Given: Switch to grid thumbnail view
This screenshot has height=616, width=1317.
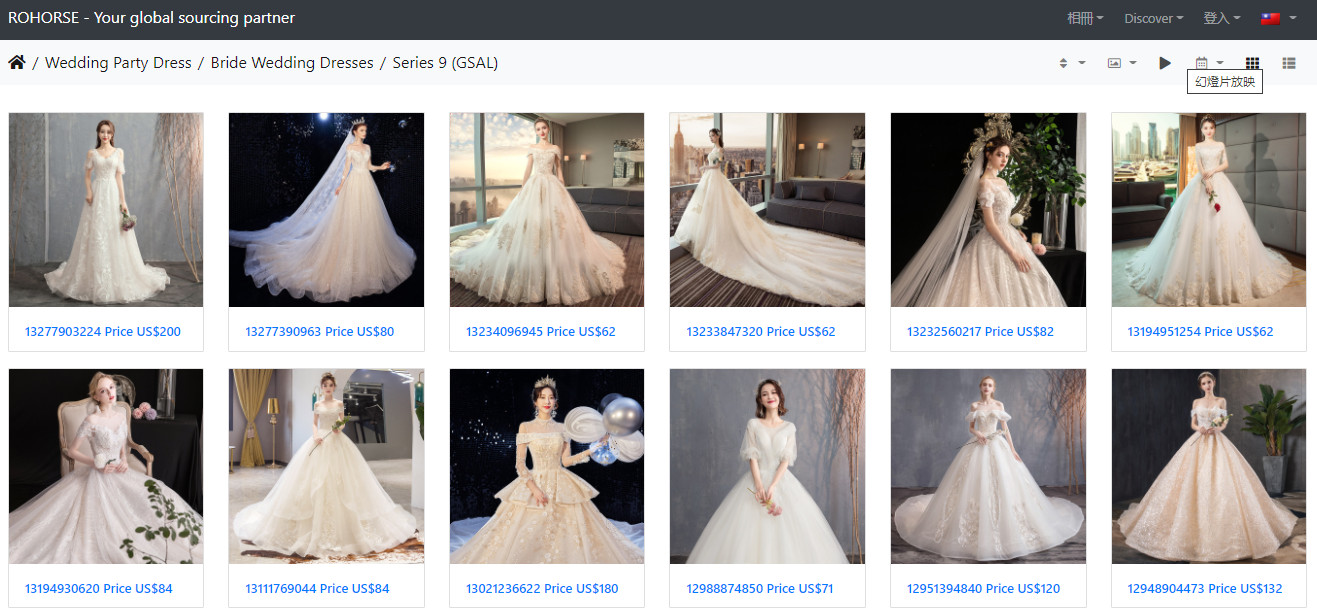Looking at the screenshot, I should click(1252, 63).
